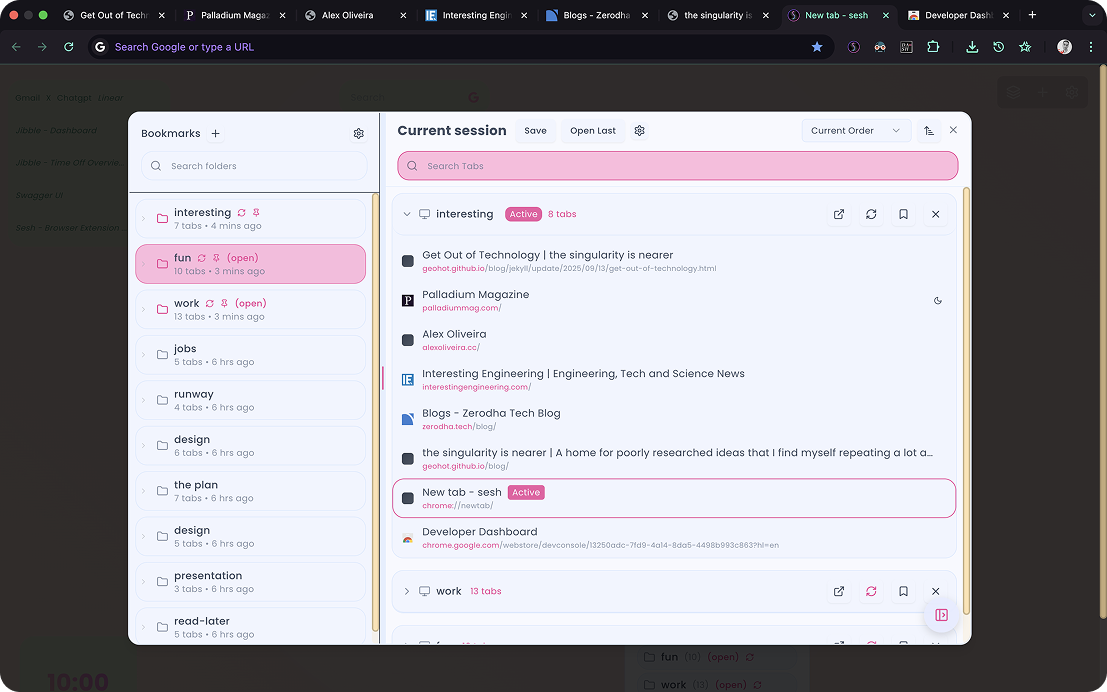Toggle pin on the work bookmark folder

point(224,303)
